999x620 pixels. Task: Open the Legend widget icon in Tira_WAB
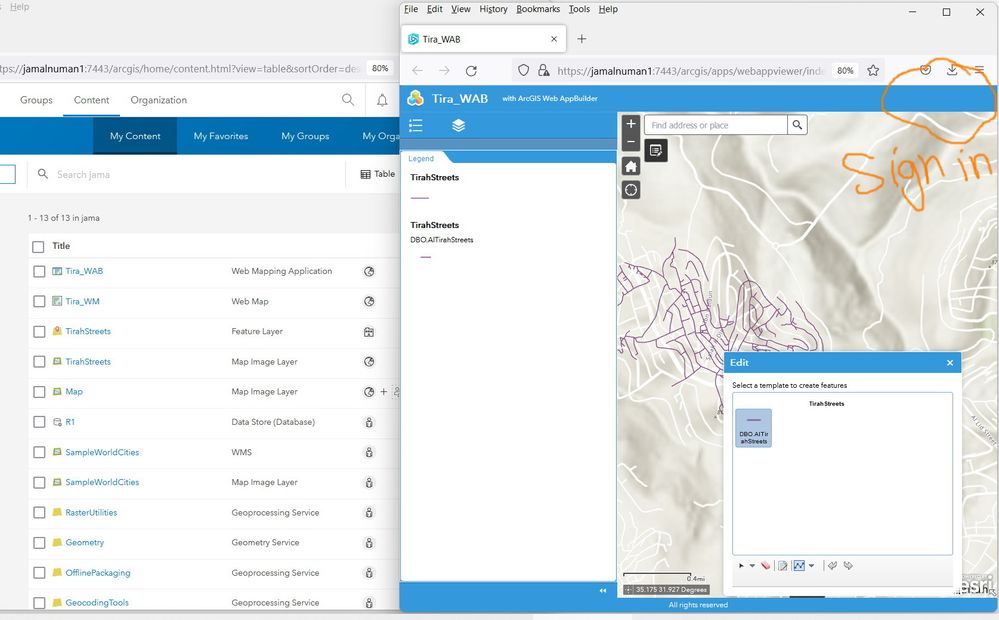click(x=415, y=126)
